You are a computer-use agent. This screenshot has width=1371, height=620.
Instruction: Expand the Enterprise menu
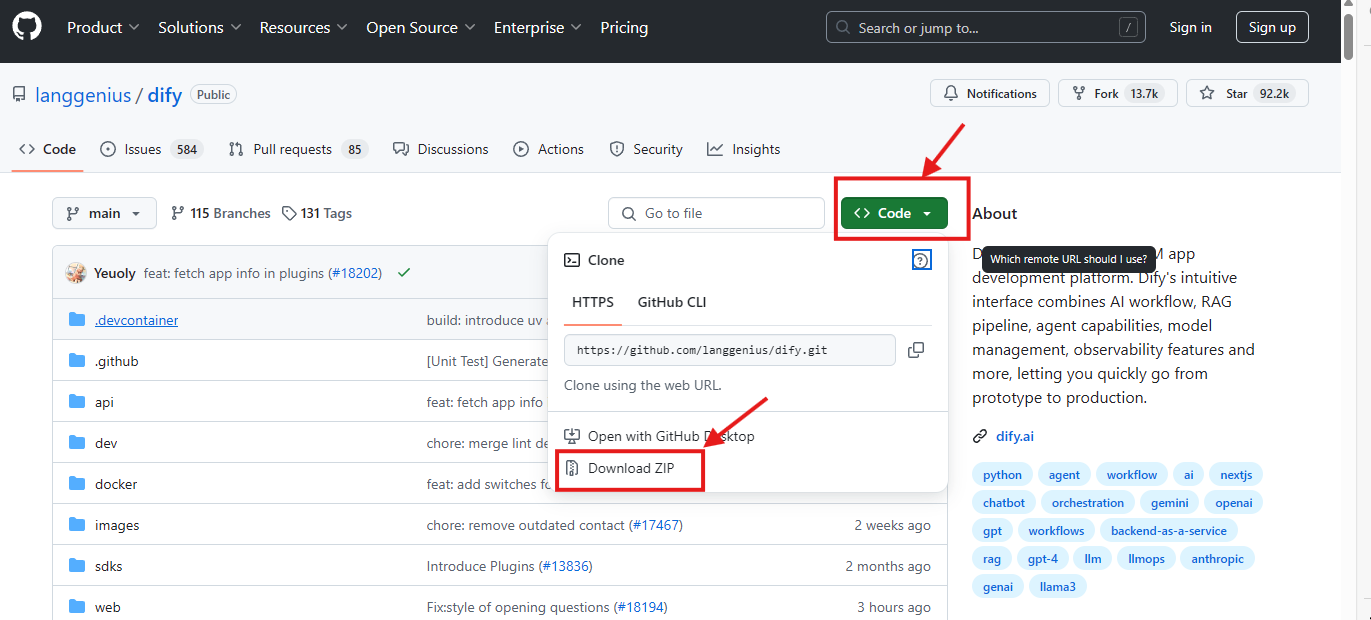(x=537, y=28)
